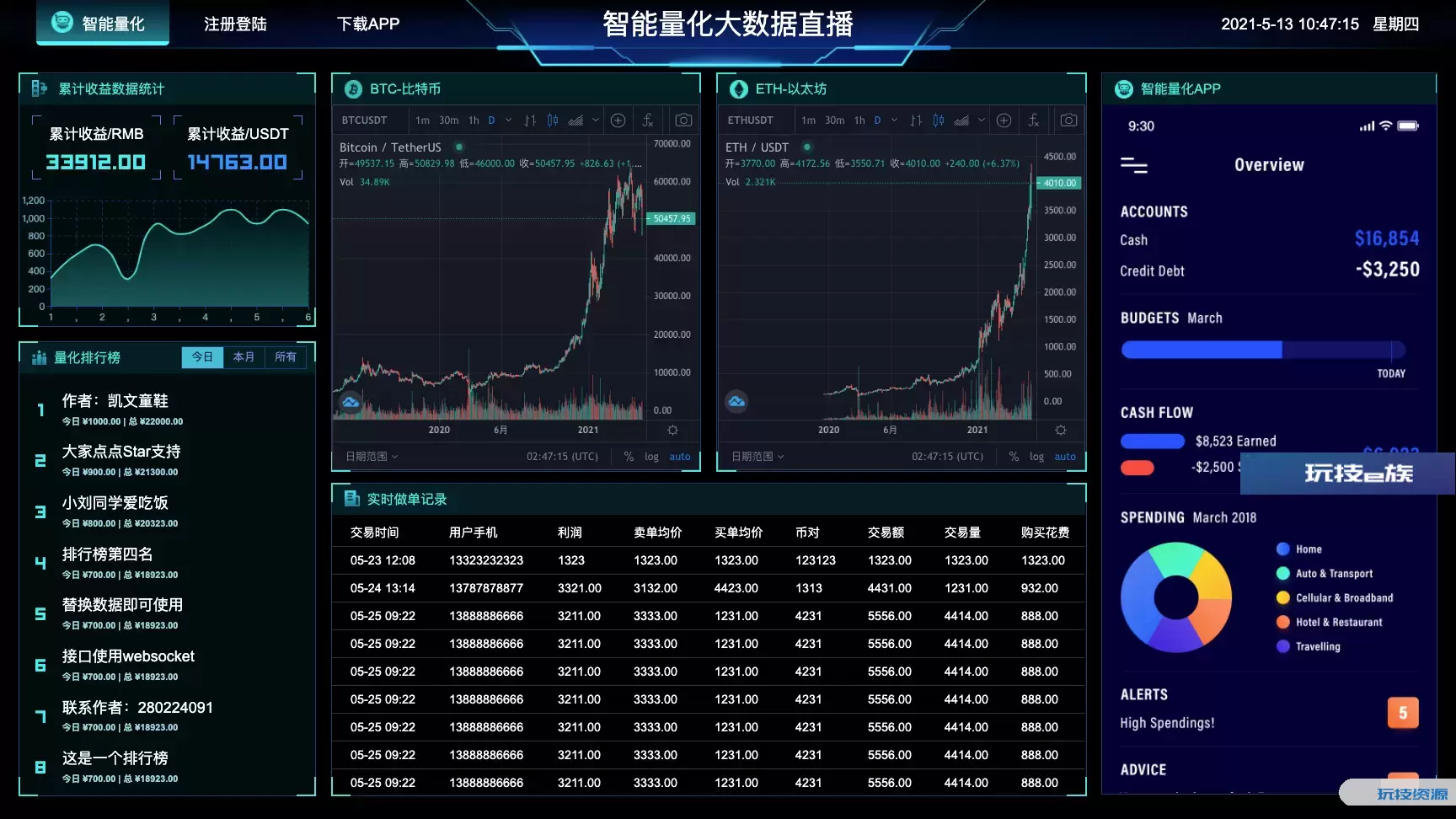Screen dimensions: 1456x819
Task: Open ETH chart settings gear icon
Action: [1061, 430]
